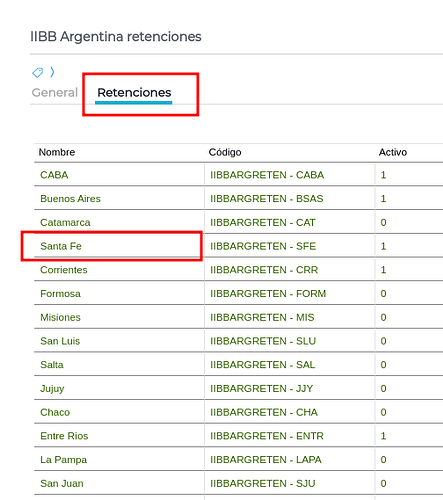This screenshot has height=500, width=443.
Task: Click the tag icon above the tabs
Action: pos(37,72)
